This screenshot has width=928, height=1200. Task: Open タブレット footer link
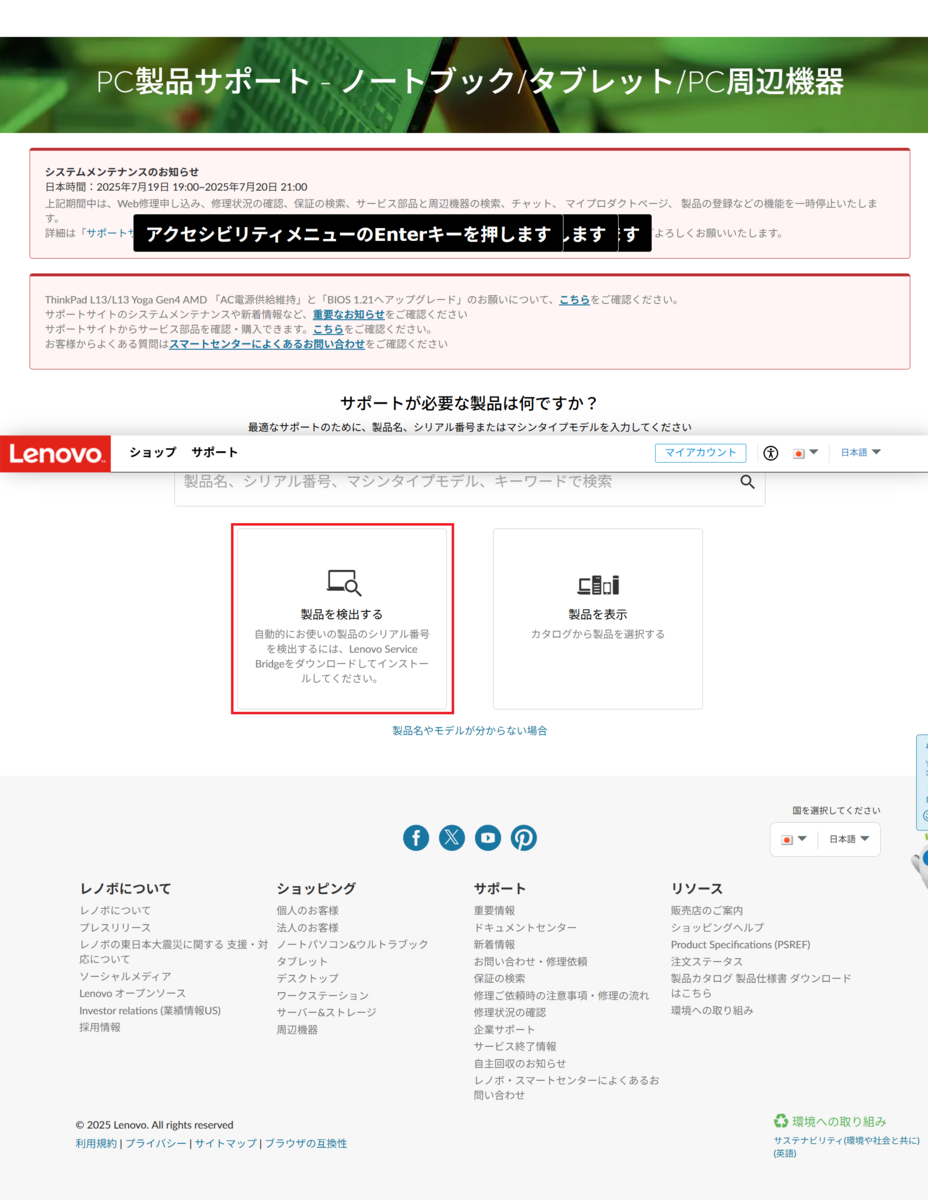point(302,962)
